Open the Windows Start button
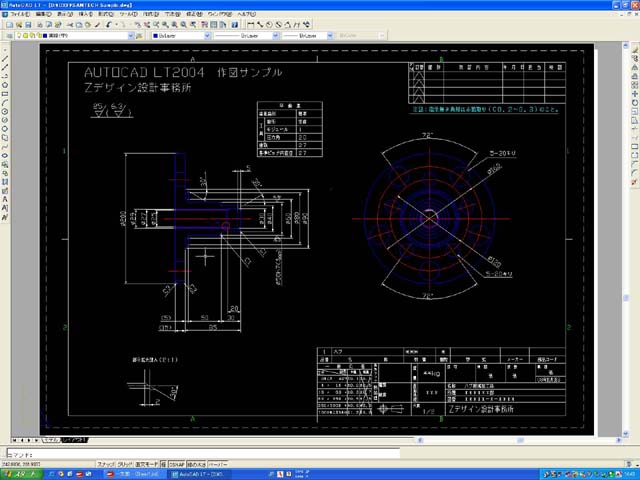640x480 pixels. (x=21, y=474)
